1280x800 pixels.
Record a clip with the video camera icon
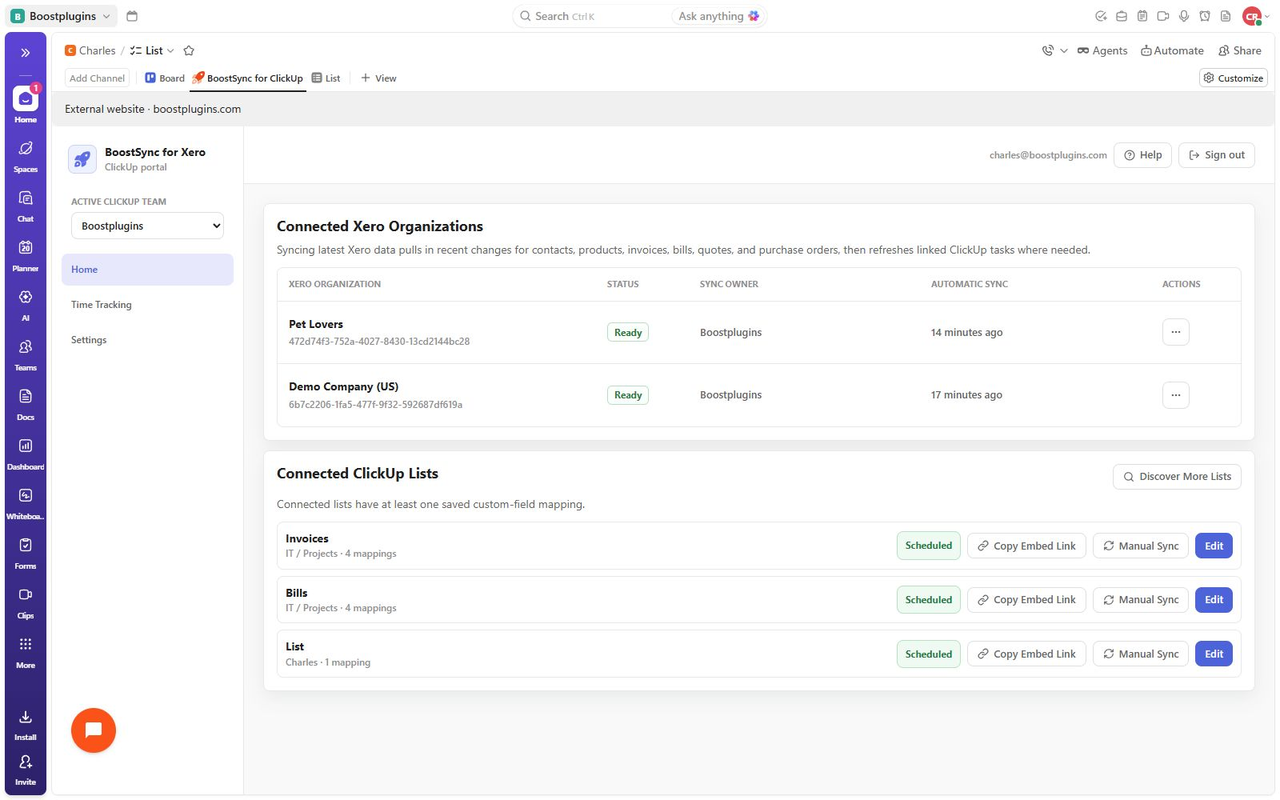point(1163,16)
